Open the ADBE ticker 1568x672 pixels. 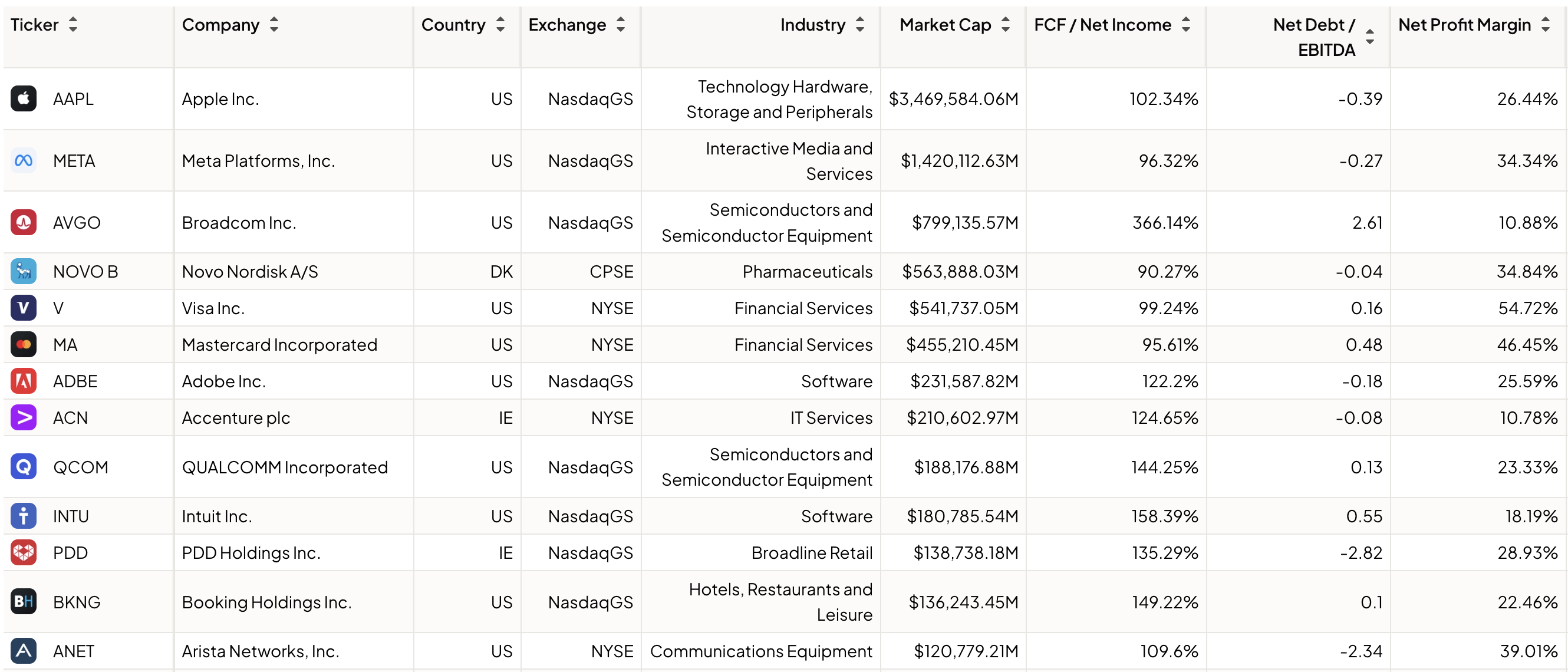(75, 381)
